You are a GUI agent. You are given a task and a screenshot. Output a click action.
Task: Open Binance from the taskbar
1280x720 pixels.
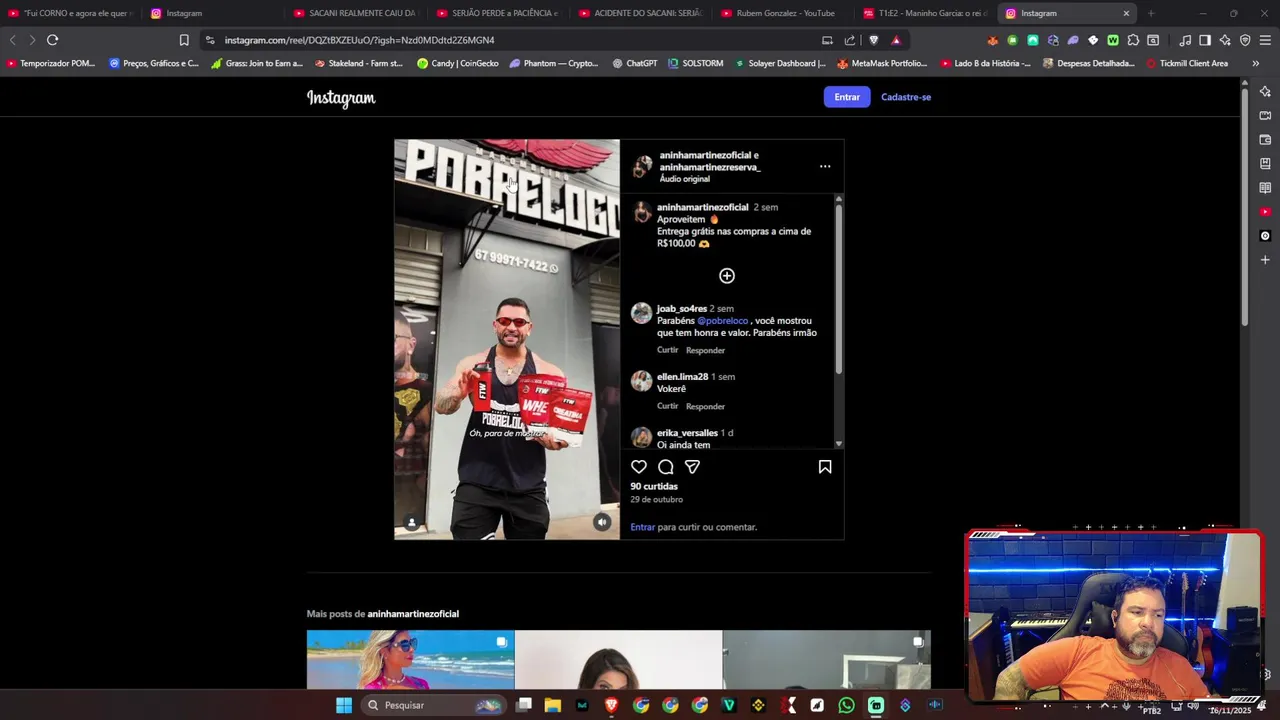point(759,705)
